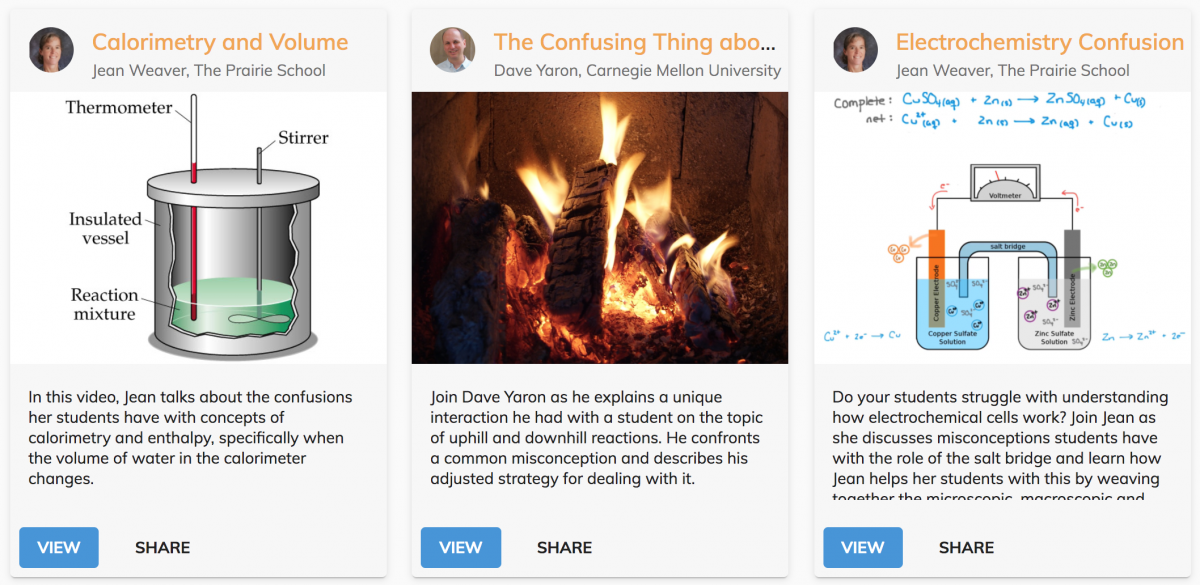Click Jean Weaver's profile avatar on Calorimetry card
The width and height of the screenshot is (1200, 585).
point(50,49)
